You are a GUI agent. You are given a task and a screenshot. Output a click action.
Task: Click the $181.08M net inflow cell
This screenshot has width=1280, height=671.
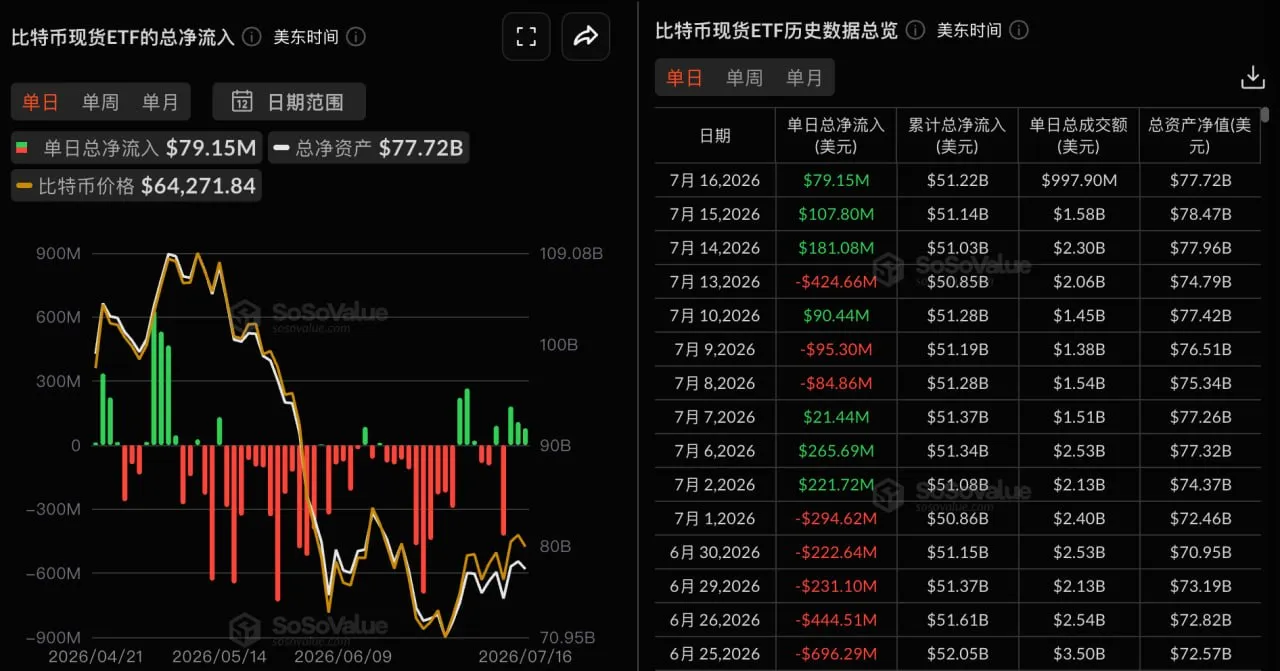coord(836,248)
